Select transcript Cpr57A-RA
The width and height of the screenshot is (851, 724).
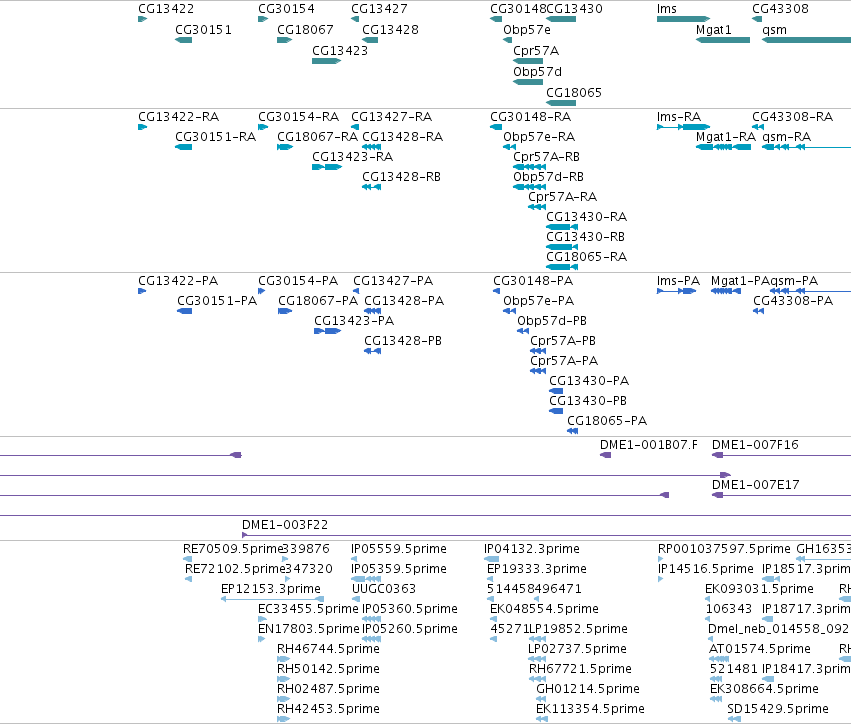click(x=537, y=207)
